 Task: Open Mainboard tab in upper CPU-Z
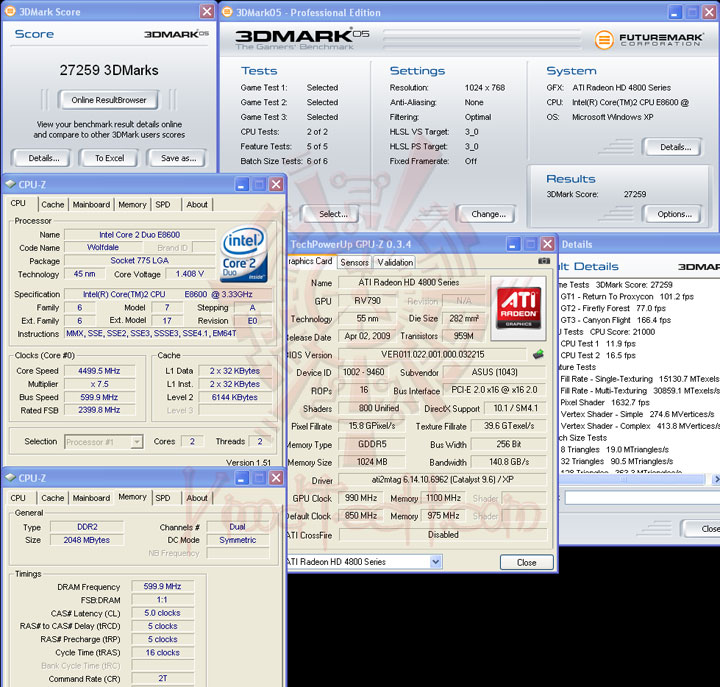[91, 205]
